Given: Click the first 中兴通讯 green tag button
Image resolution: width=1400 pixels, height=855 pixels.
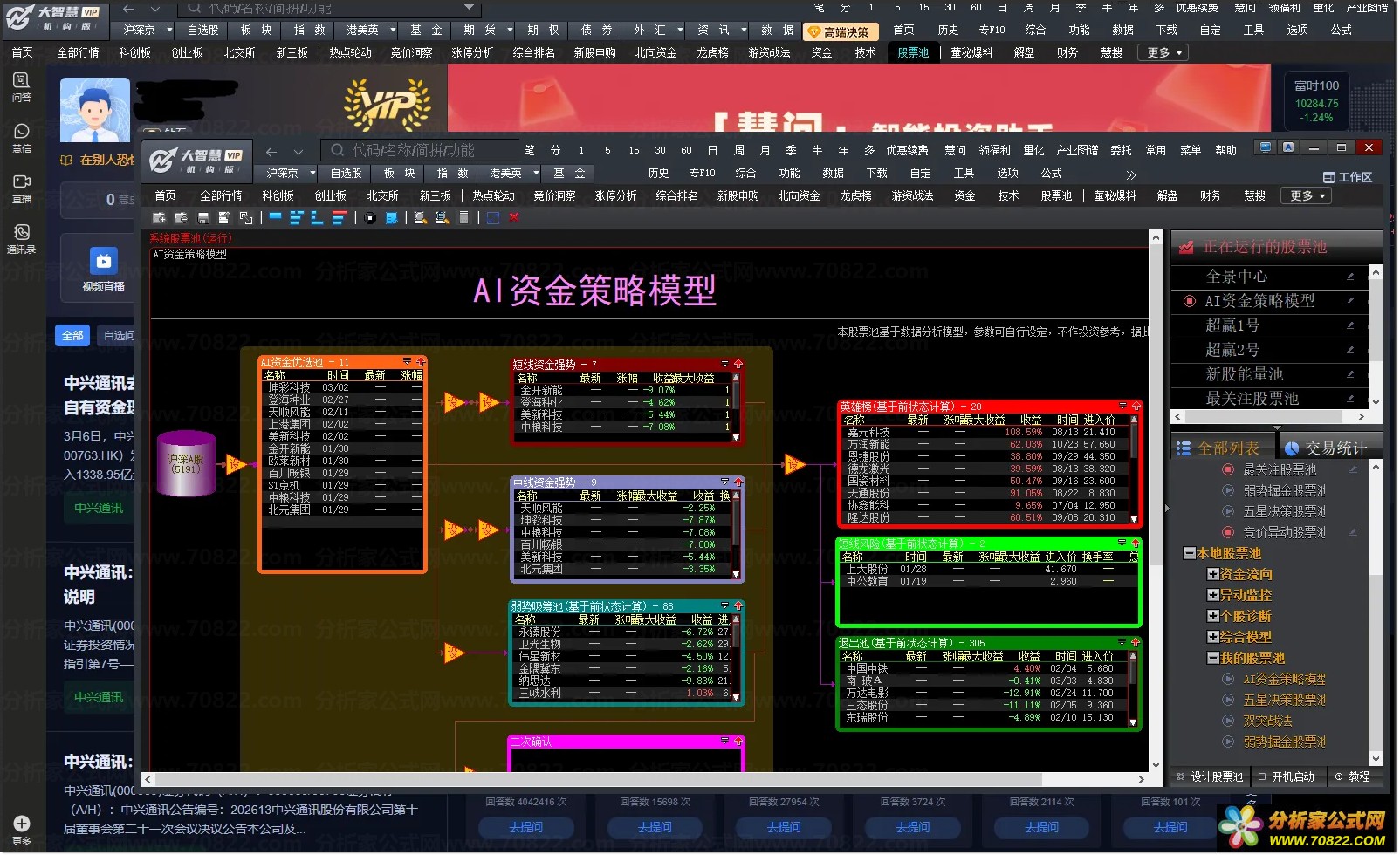Looking at the screenshot, I should click(99, 508).
